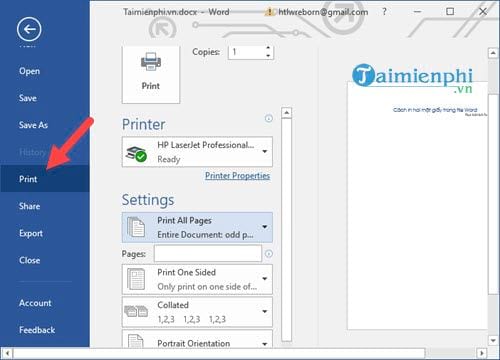Image resolution: width=500 pixels, height=360 pixels.
Task: Click the horizontal scrollbar right arrow
Action: tap(481, 353)
